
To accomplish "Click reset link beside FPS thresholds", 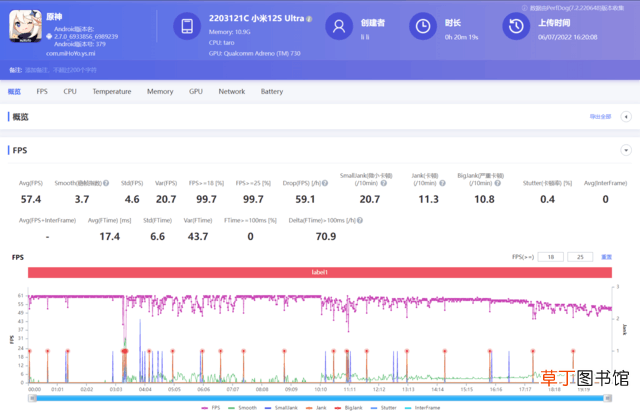I will 607,257.
